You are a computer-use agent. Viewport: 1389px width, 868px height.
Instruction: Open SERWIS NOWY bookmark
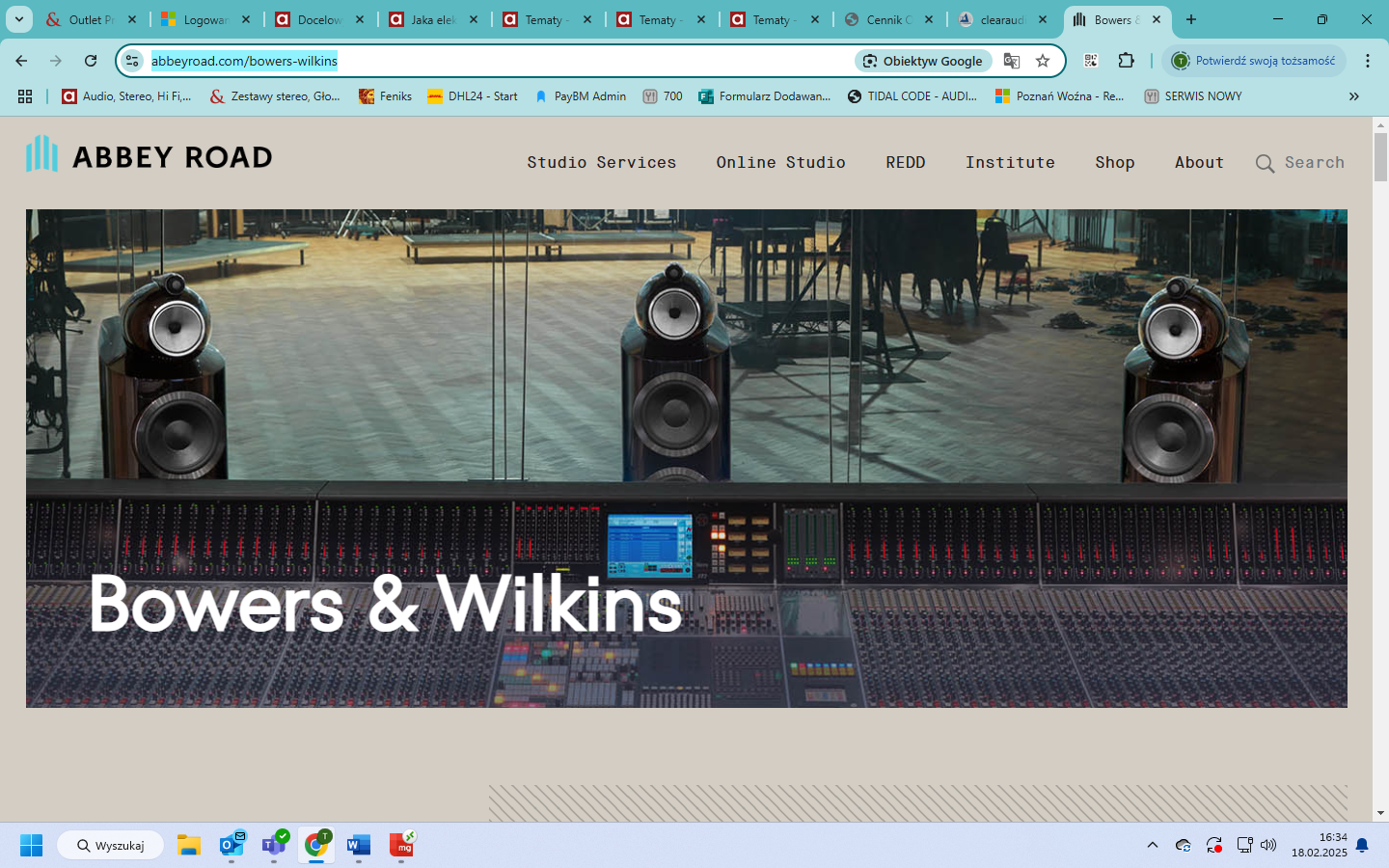tap(1192, 96)
